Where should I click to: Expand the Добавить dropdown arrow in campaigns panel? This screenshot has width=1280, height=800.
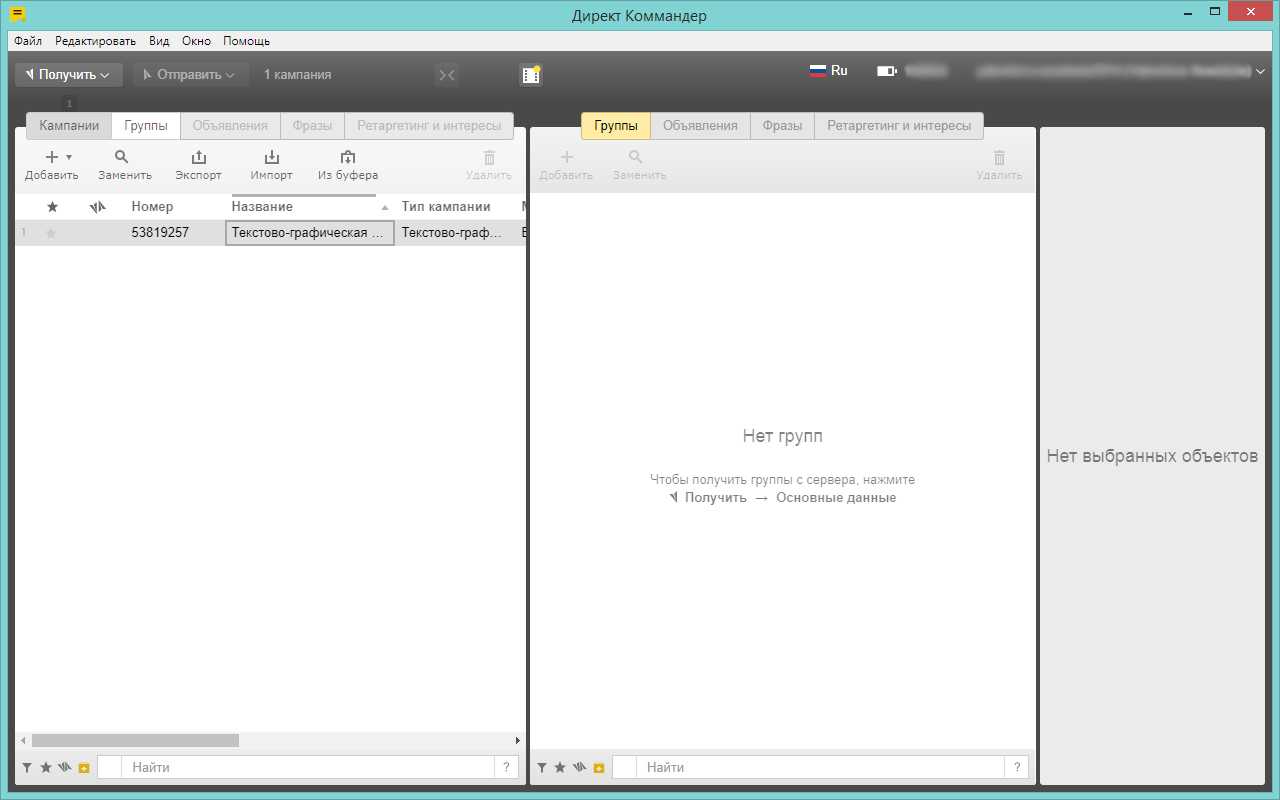point(69,158)
